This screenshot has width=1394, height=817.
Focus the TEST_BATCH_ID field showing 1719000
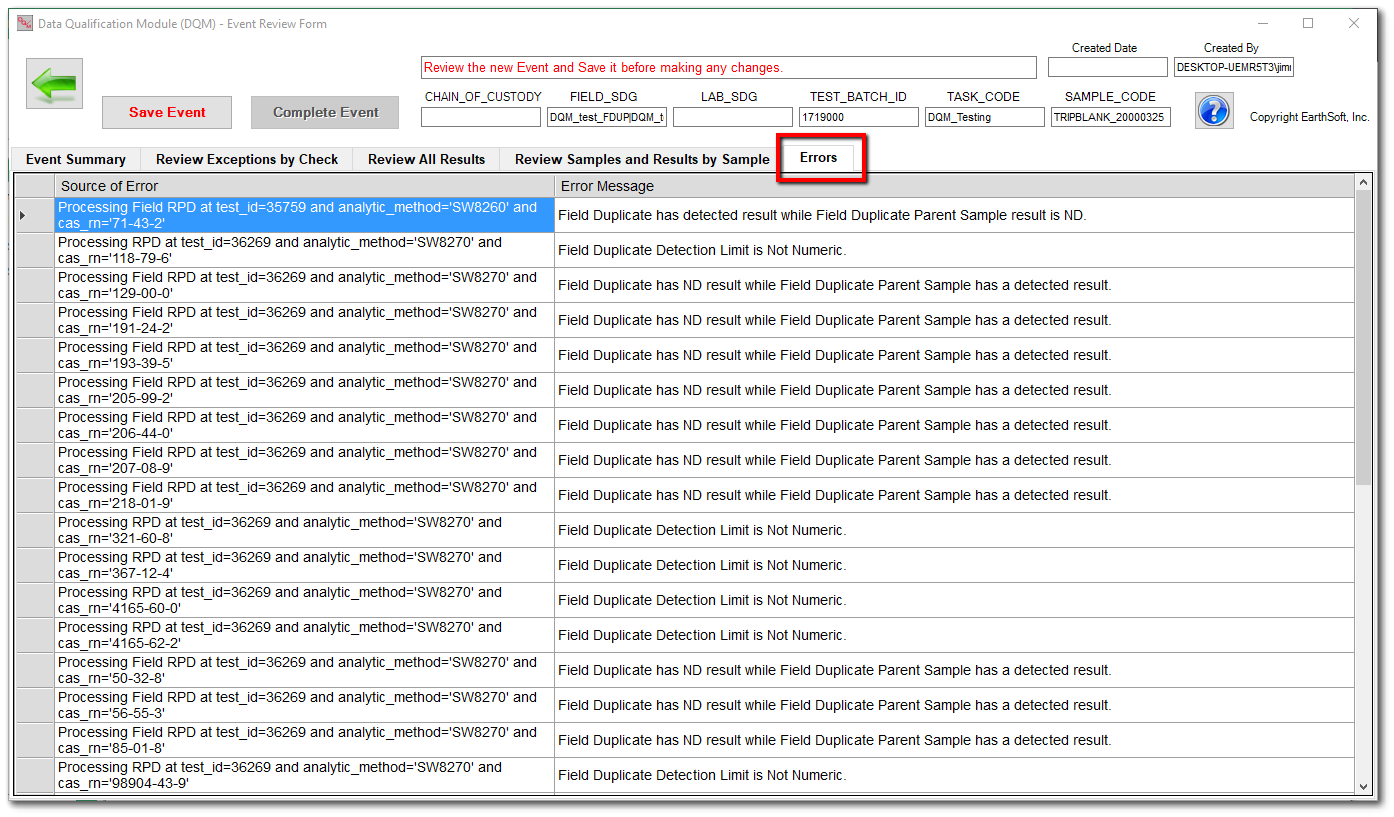pos(858,117)
